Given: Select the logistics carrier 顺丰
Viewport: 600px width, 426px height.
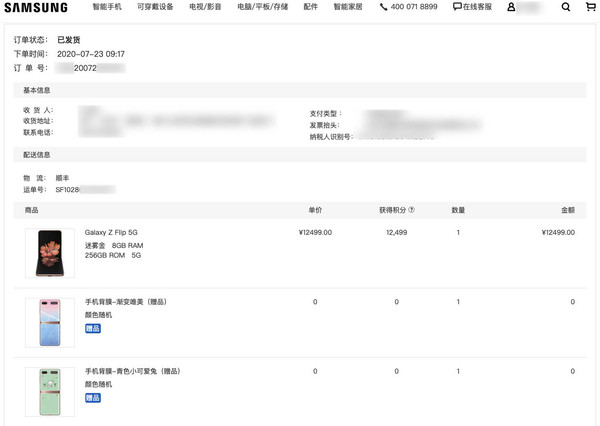Looking at the screenshot, I should (x=62, y=178).
